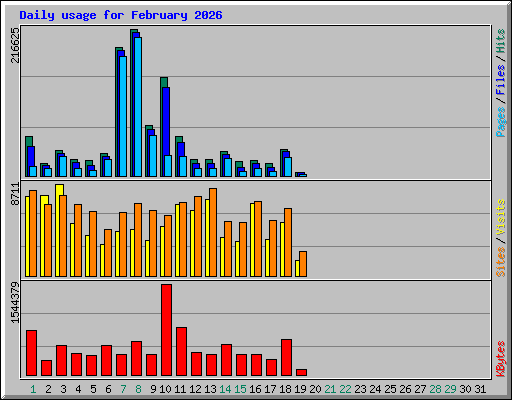Click the orange Sites bar for day 19
Viewport: 512px width, 400px height.
click(303, 264)
